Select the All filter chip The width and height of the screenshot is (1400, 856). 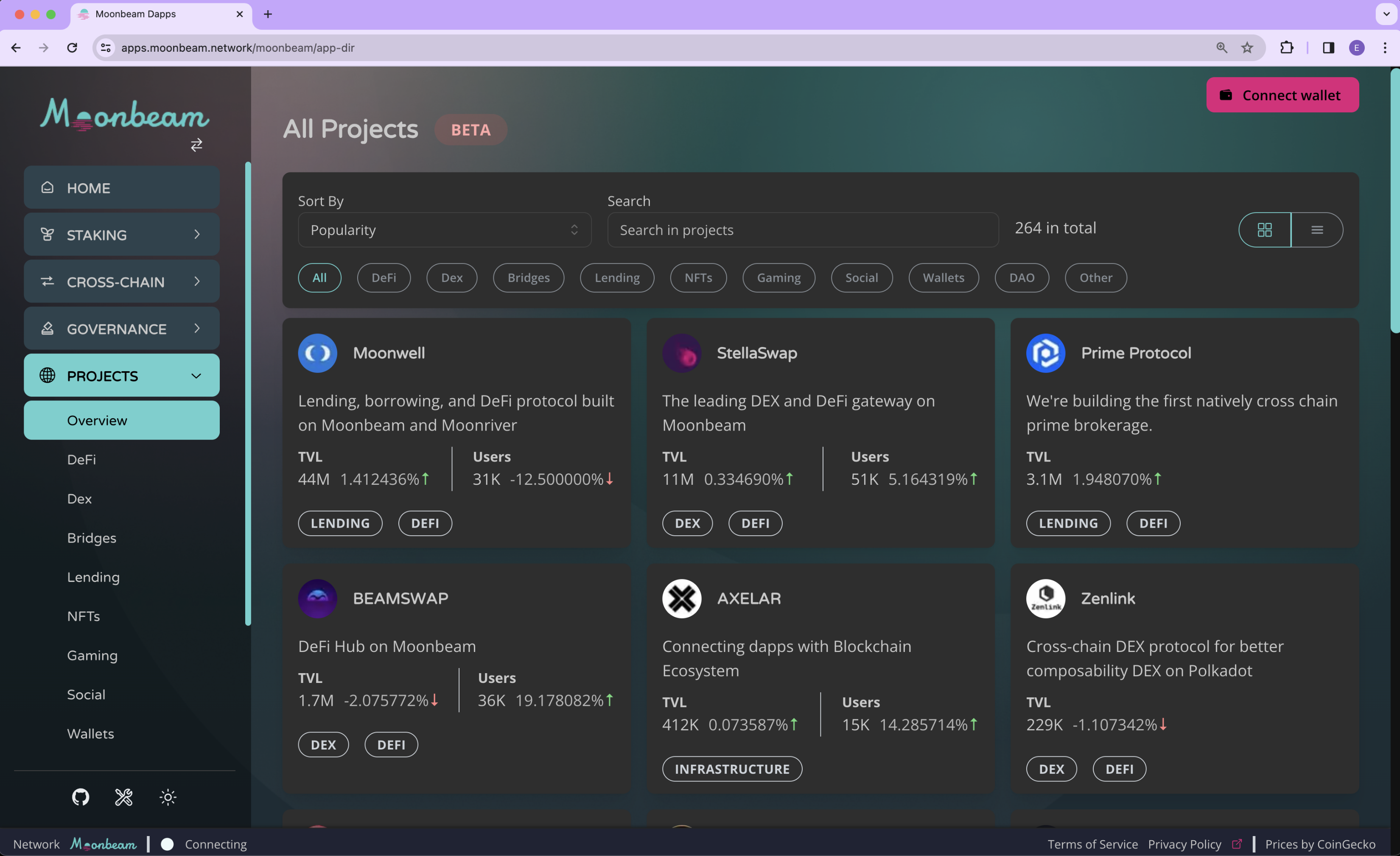[319, 278]
